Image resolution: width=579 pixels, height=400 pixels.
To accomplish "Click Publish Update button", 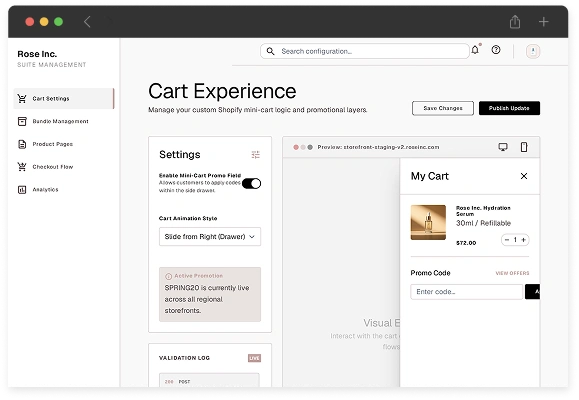I will [x=509, y=108].
